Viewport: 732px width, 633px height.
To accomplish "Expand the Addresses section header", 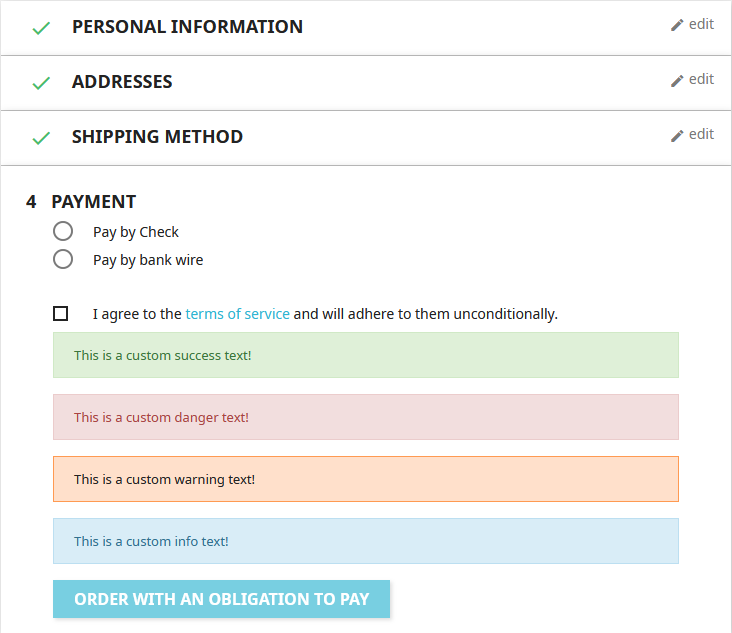I will point(122,82).
